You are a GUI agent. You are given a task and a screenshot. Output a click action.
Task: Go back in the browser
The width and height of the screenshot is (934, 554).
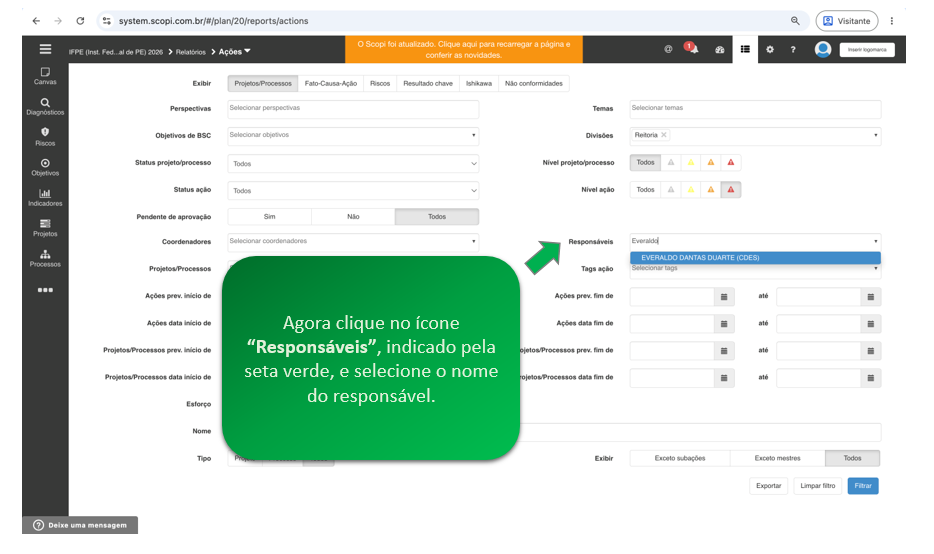pyautogui.click(x=36, y=21)
